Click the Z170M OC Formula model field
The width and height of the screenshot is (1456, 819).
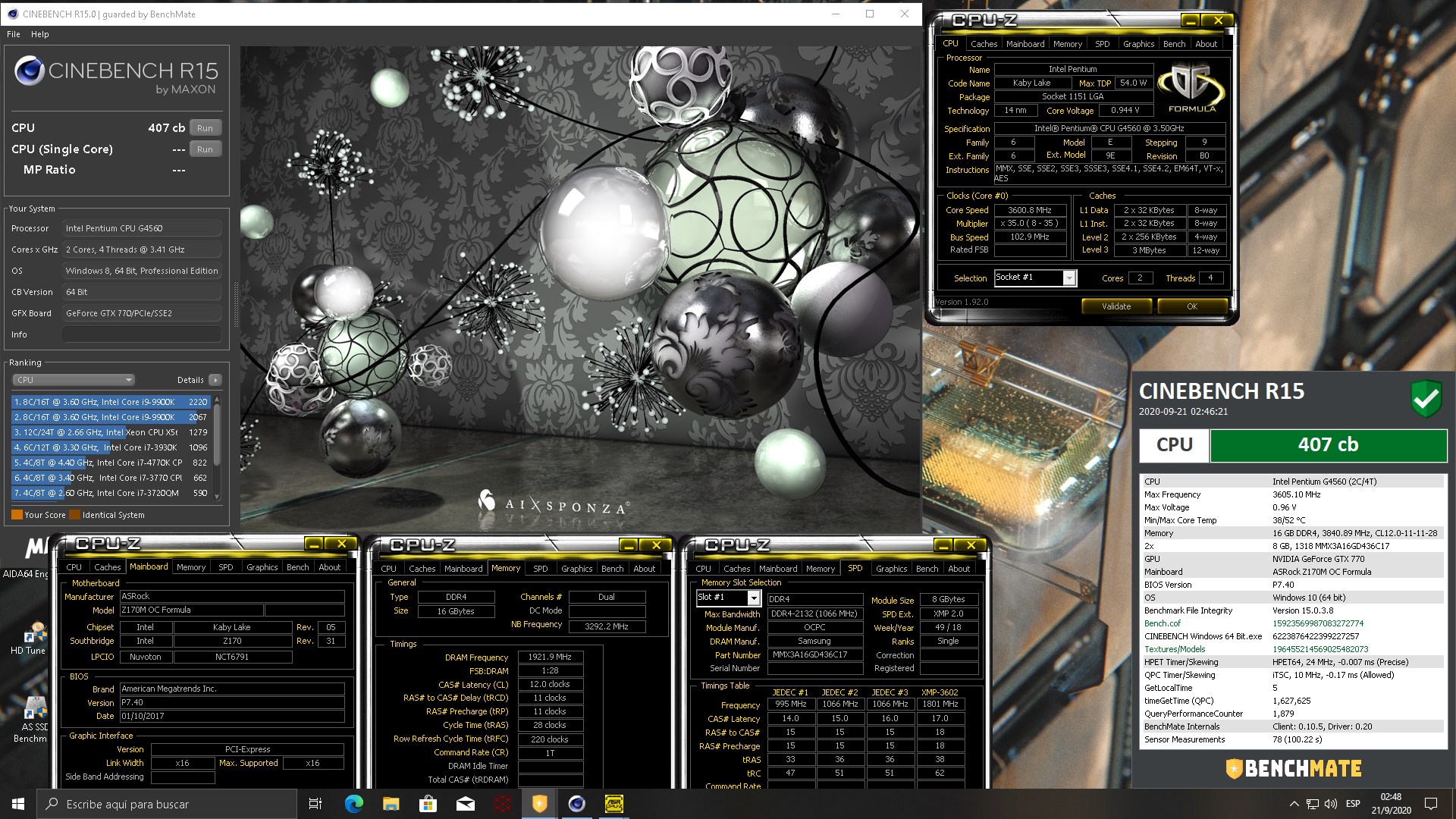pos(191,610)
